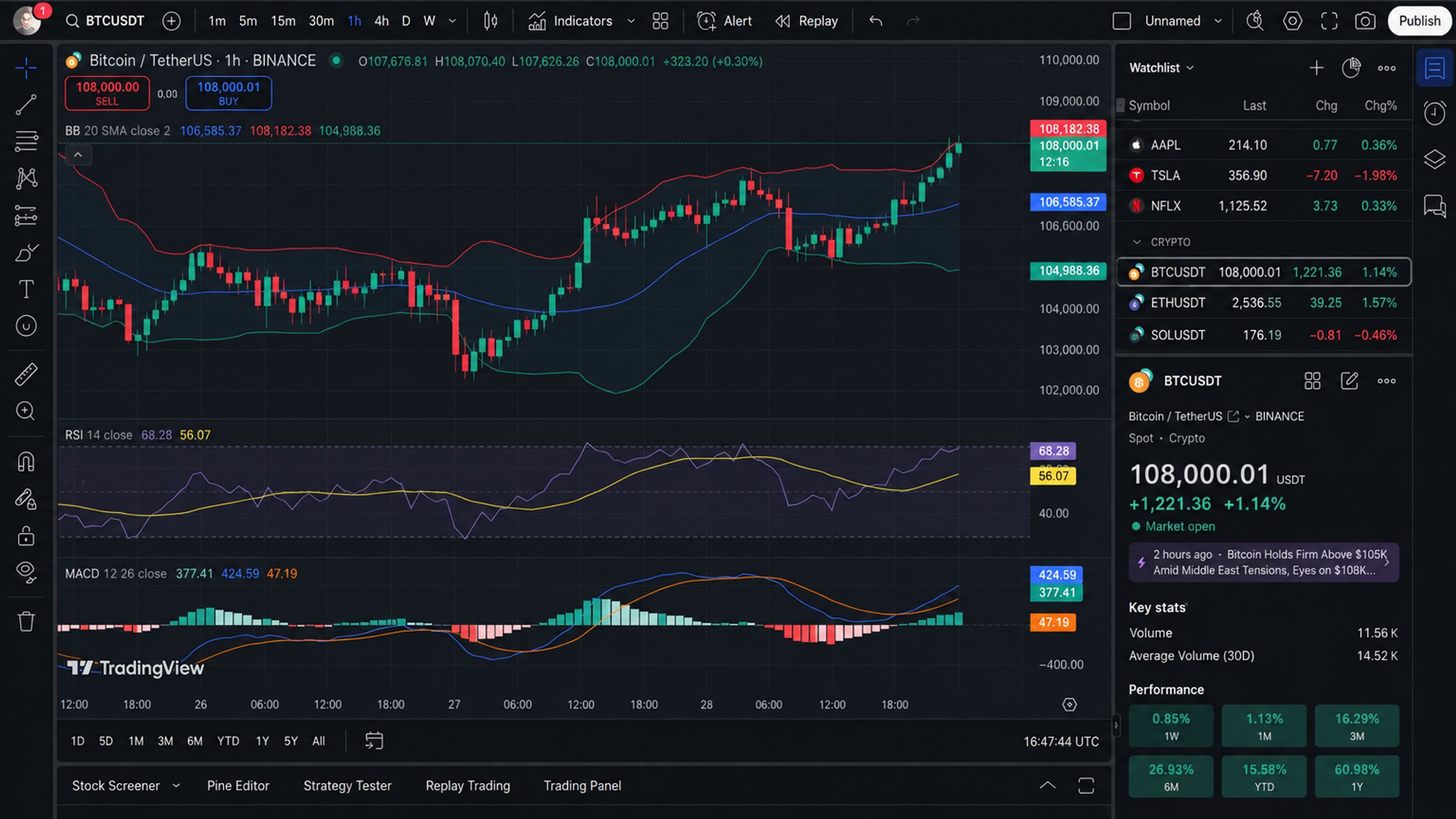Open the alerts clock icon in right sidebar
1456x819 pixels.
pos(1434,113)
